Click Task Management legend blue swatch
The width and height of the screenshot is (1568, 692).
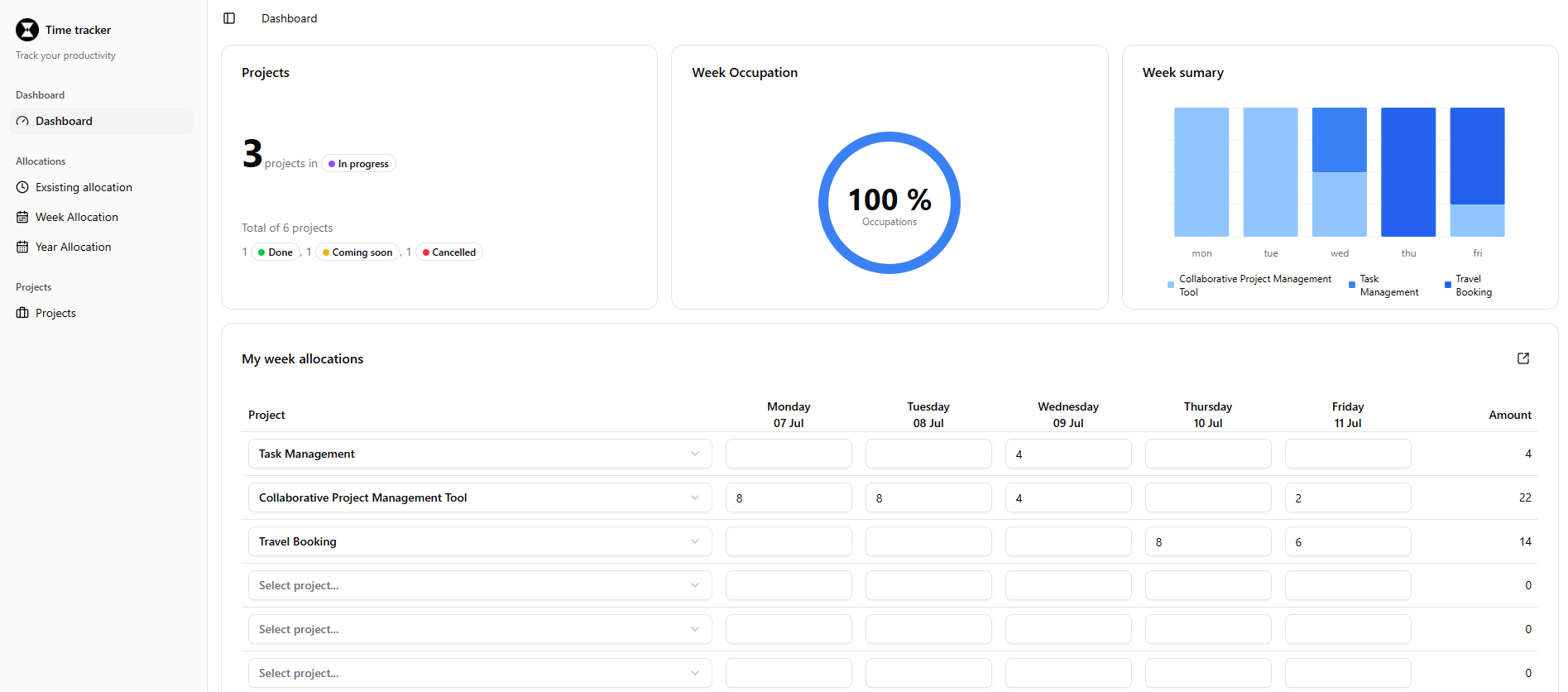tap(1352, 285)
